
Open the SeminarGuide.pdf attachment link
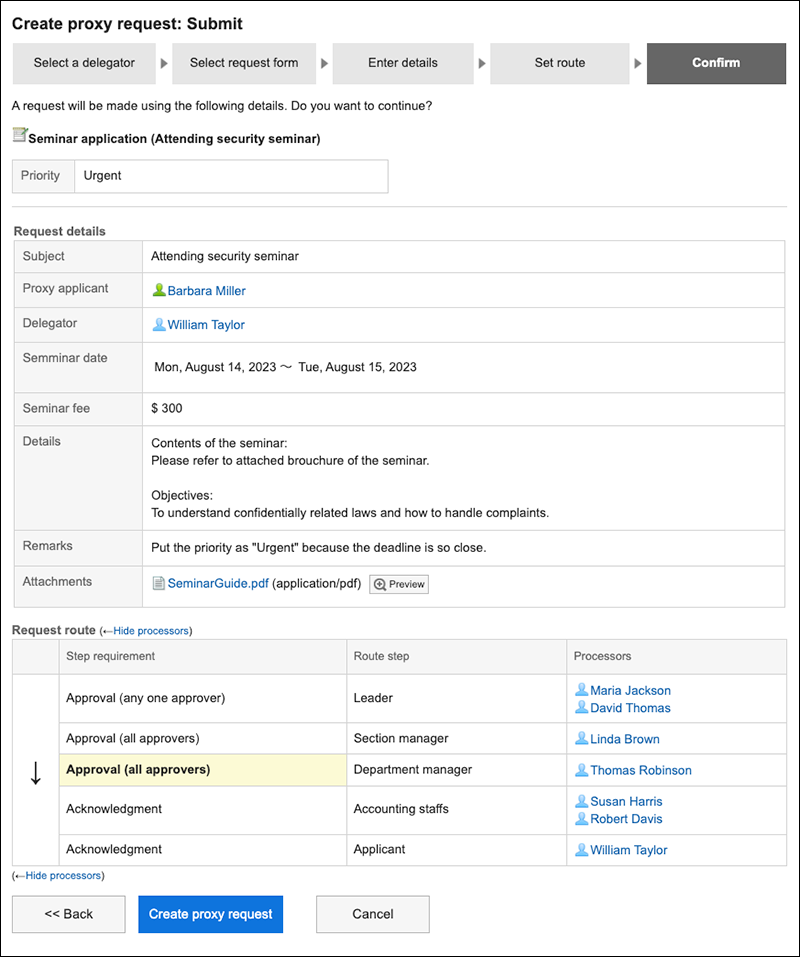[x=218, y=583]
